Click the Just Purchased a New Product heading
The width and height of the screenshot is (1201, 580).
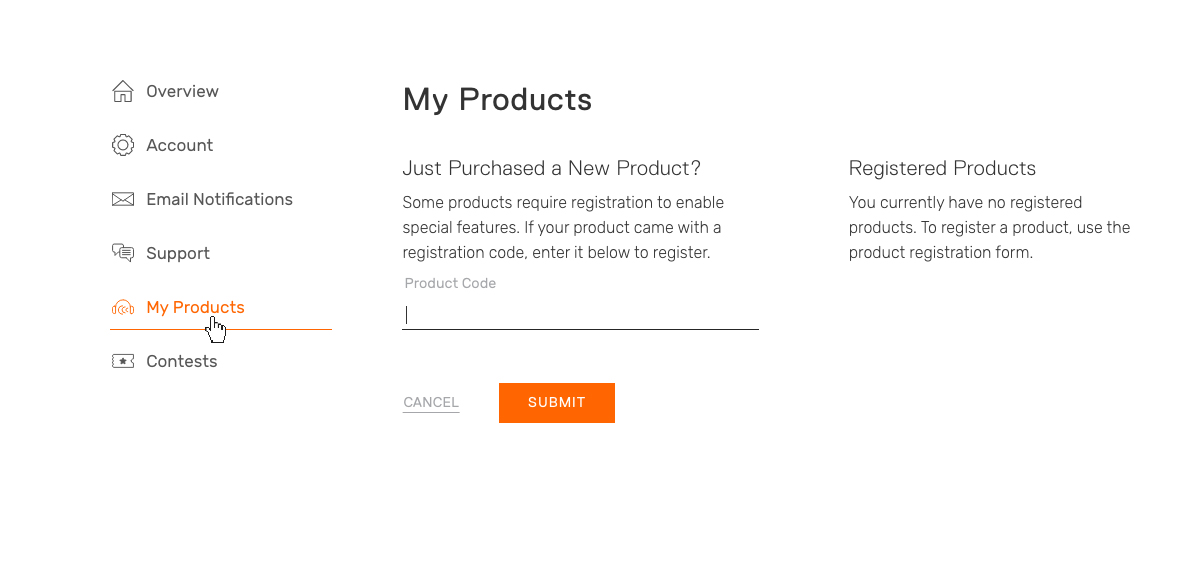(552, 168)
